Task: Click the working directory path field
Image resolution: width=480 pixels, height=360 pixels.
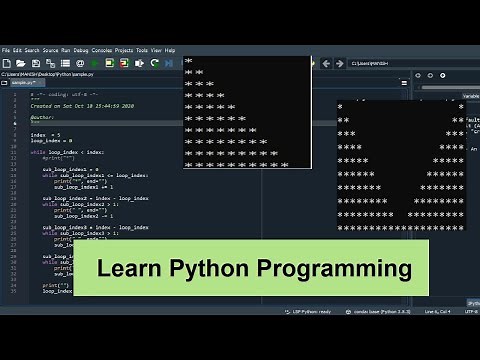Action: coord(414,63)
